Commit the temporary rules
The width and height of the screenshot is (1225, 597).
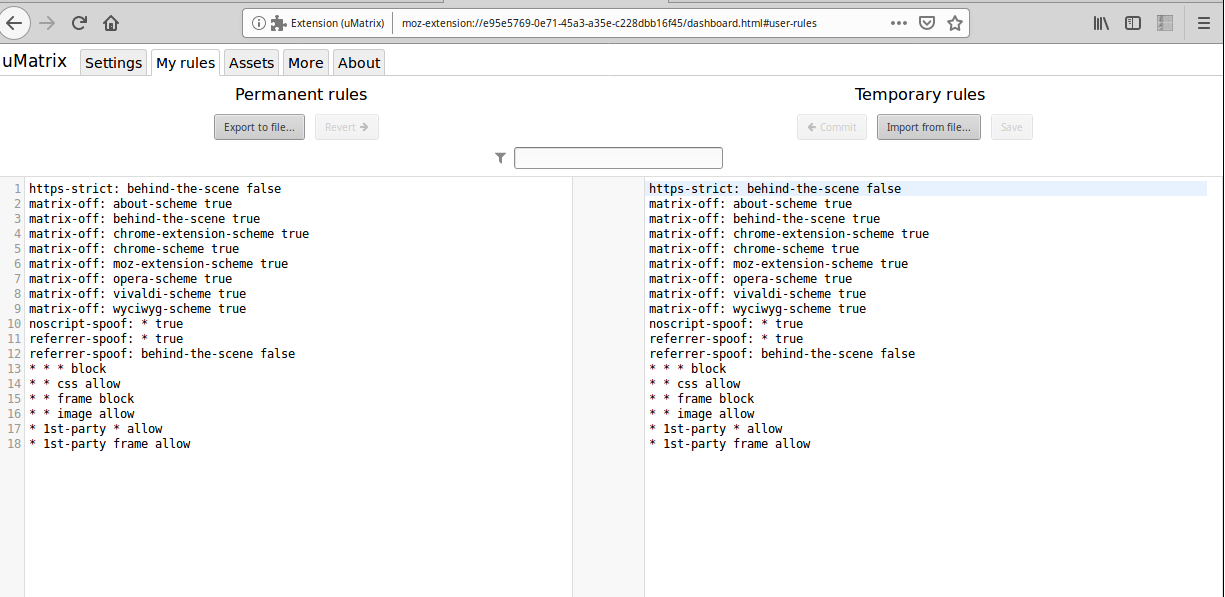point(831,127)
